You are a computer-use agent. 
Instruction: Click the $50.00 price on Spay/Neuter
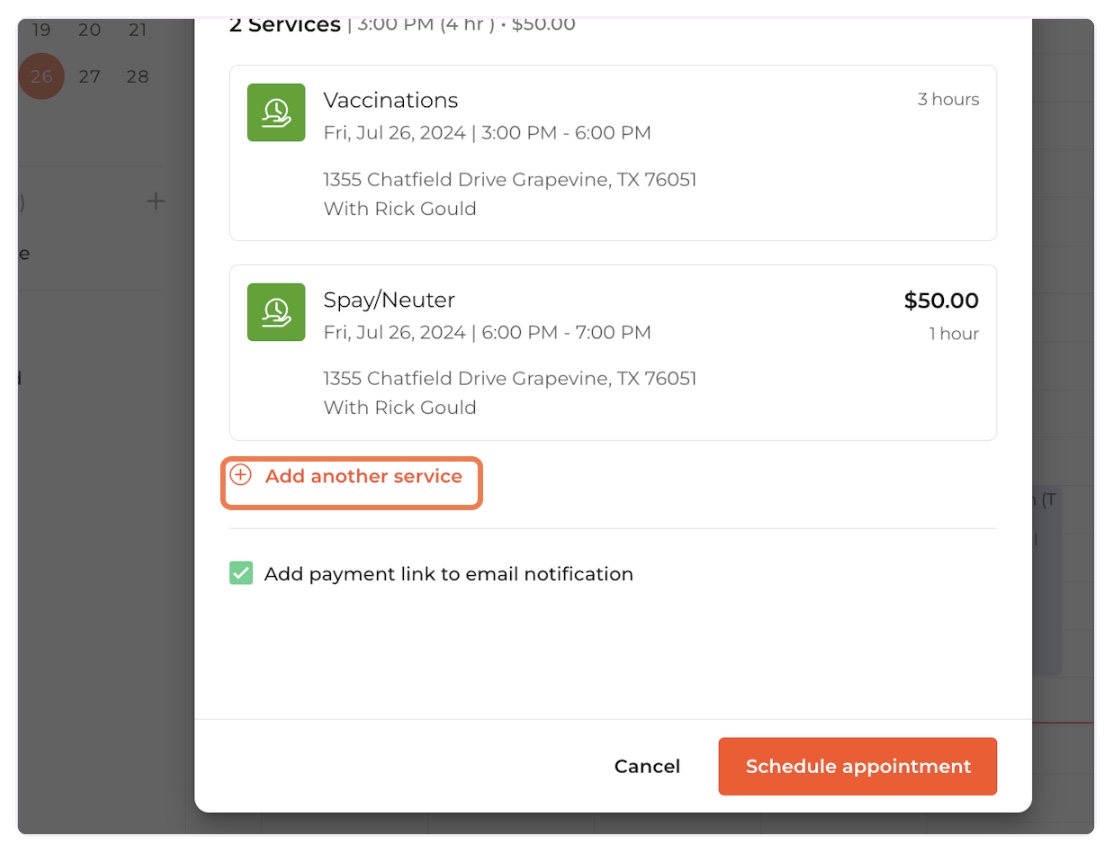(x=940, y=301)
